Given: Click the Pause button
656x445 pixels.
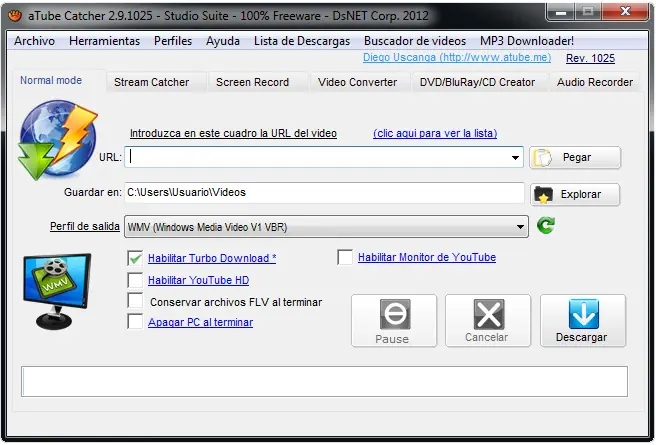Looking at the screenshot, I should (x=394, y=321).
